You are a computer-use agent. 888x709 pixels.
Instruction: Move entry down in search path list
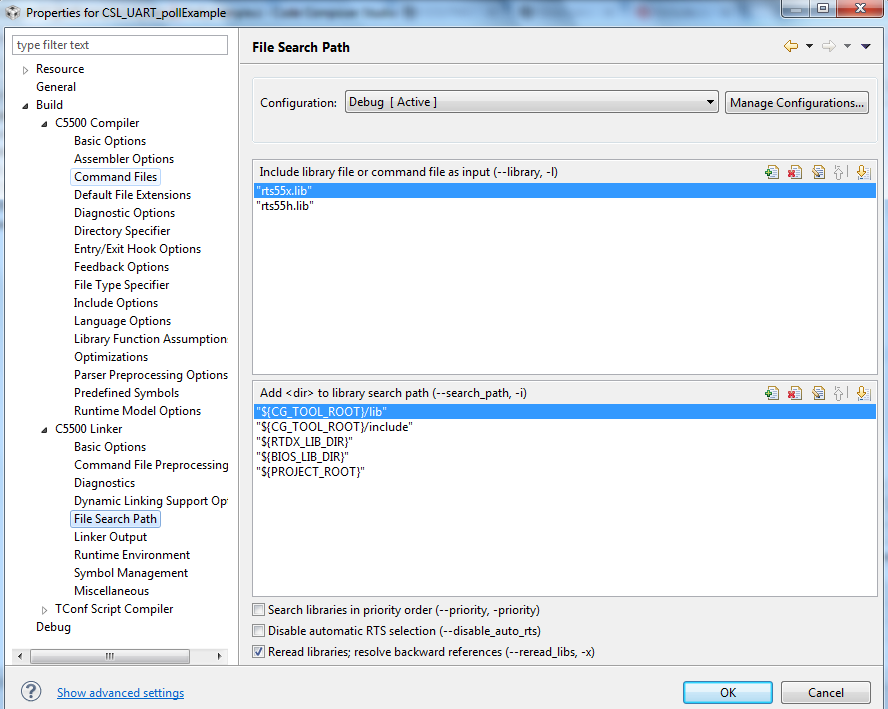863,393
